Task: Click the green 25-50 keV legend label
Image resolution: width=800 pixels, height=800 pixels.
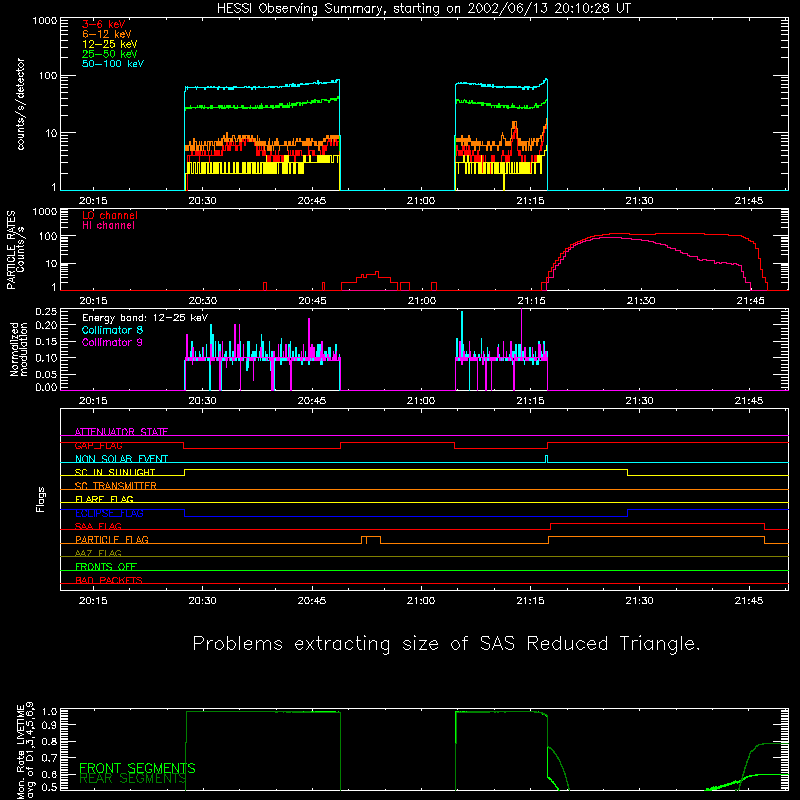Action: pos(110,54)
